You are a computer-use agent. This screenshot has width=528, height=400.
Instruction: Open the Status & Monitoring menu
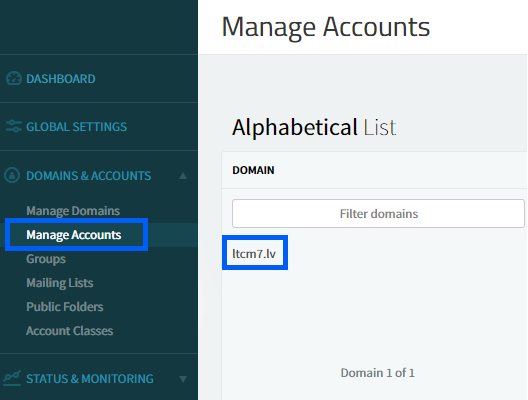[x=90, y=379]
